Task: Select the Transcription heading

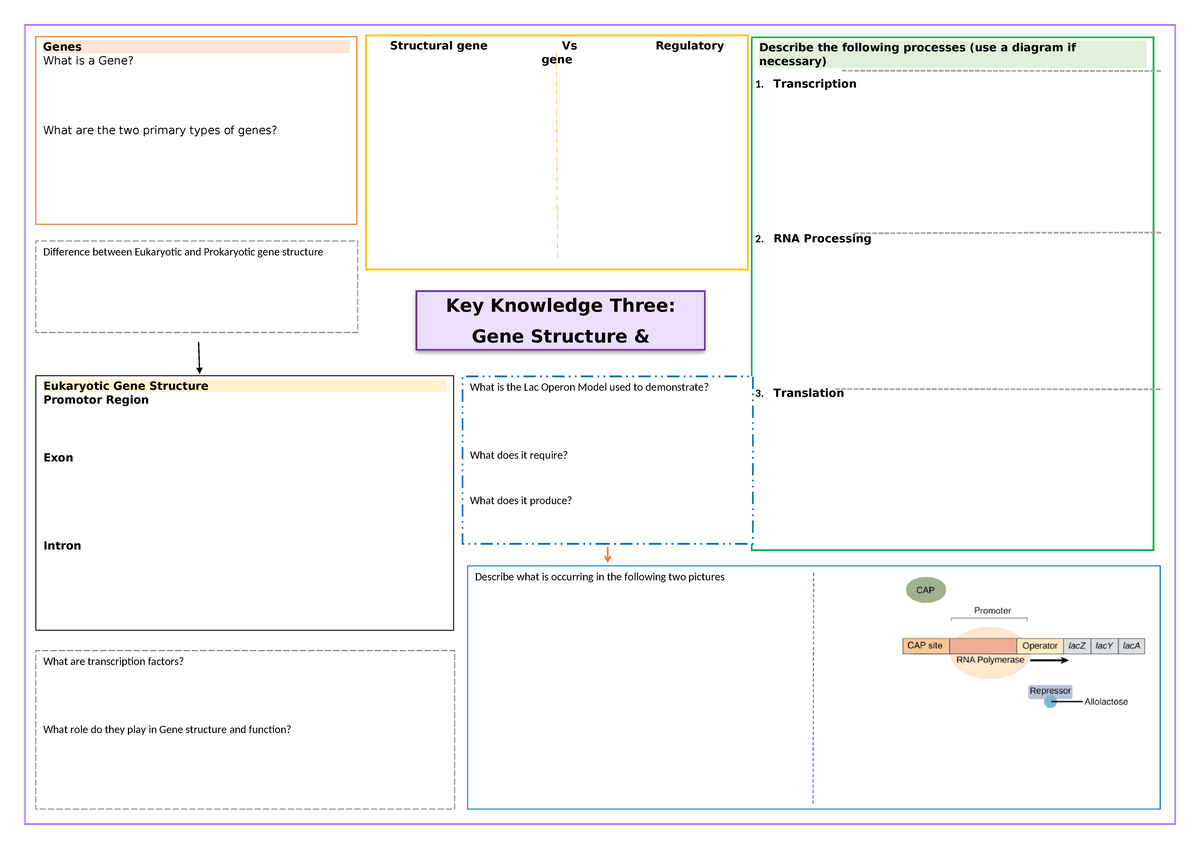Action: (814, 84)
